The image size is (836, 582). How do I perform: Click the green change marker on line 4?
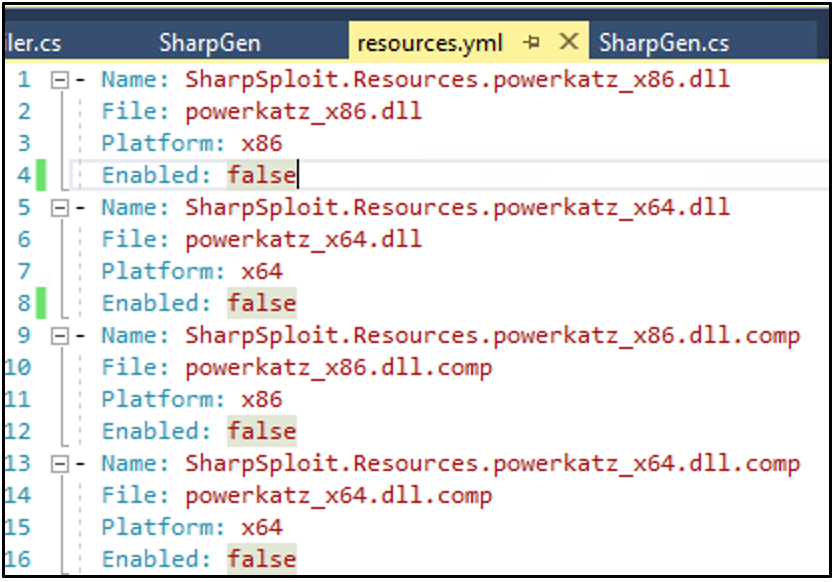(x=42, y=176)
